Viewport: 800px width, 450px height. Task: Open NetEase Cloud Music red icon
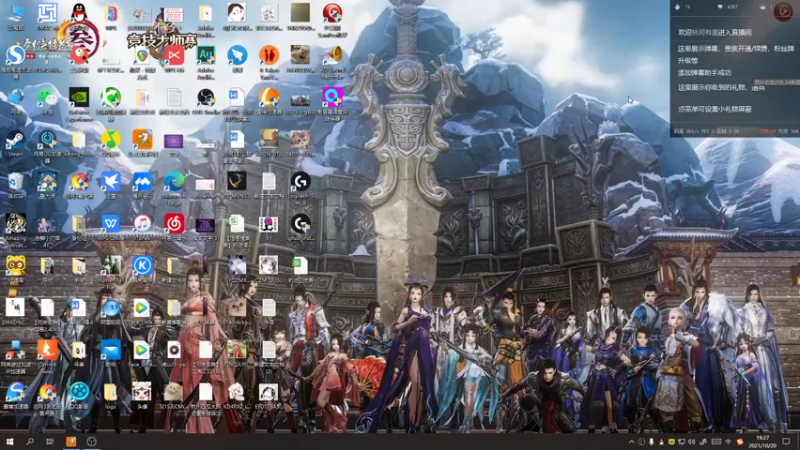coord(174,224)
